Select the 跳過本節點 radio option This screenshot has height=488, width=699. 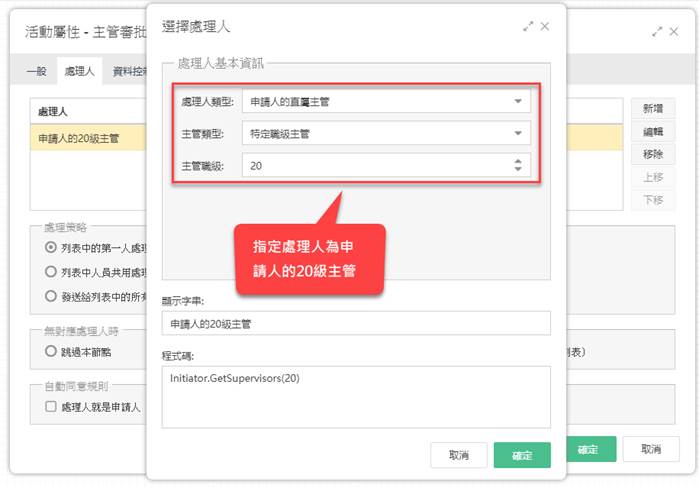[51, 351]
